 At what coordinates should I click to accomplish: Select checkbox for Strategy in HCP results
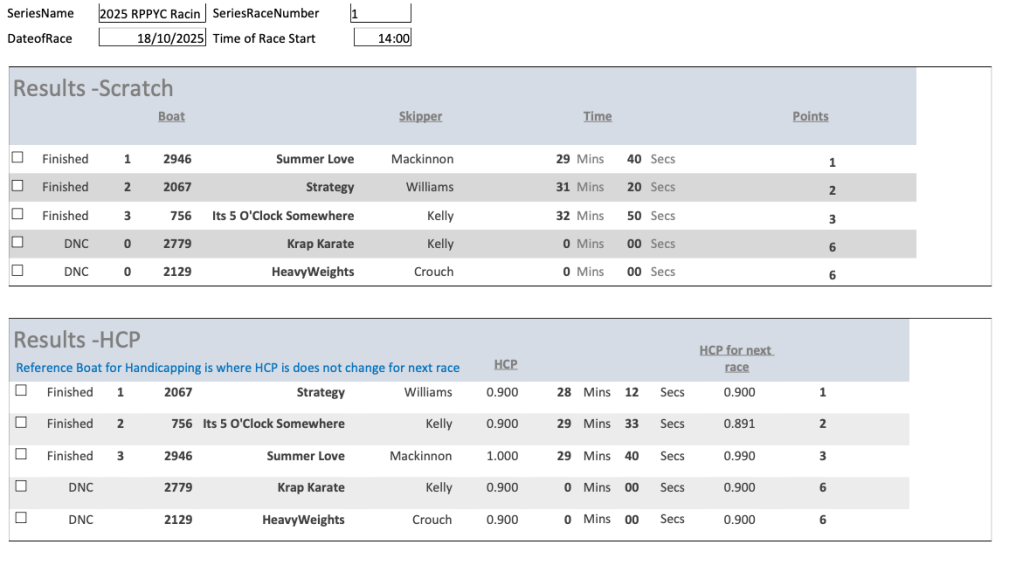point(21,391)
